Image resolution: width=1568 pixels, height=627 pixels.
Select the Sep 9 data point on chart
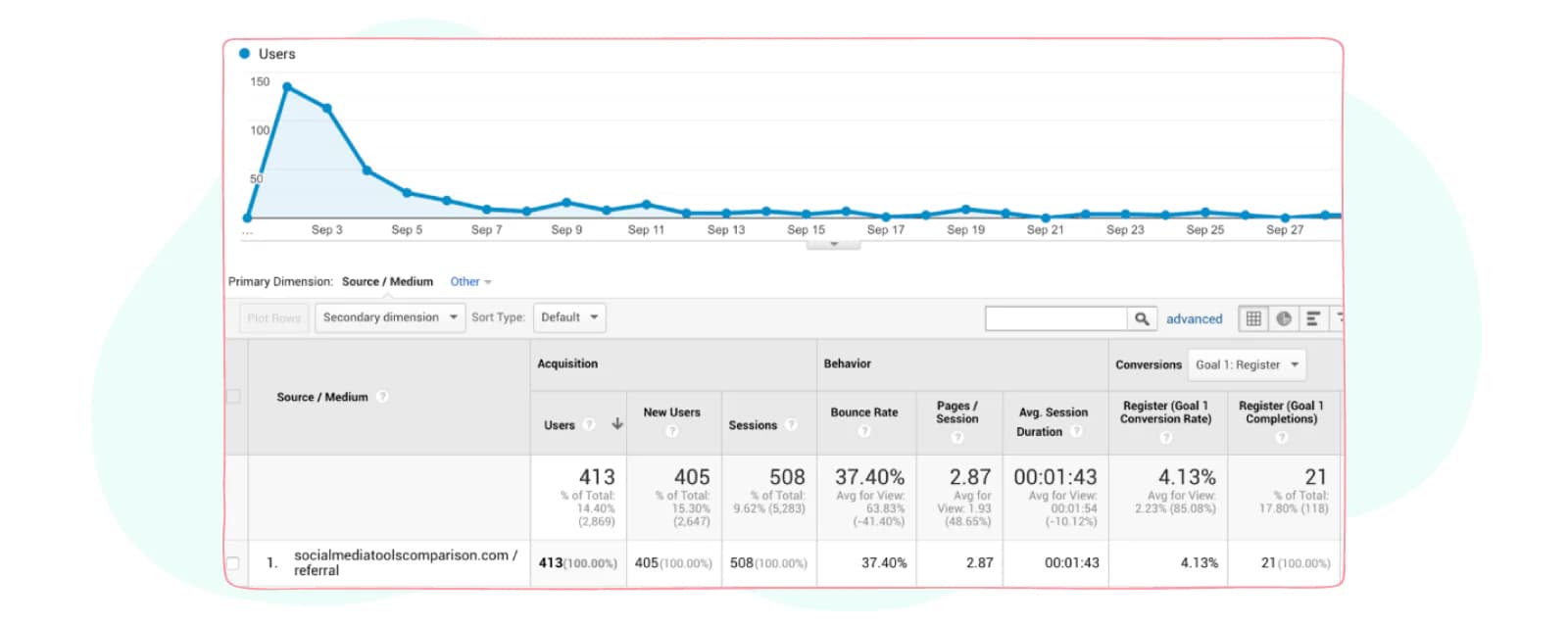pos(566,203)
